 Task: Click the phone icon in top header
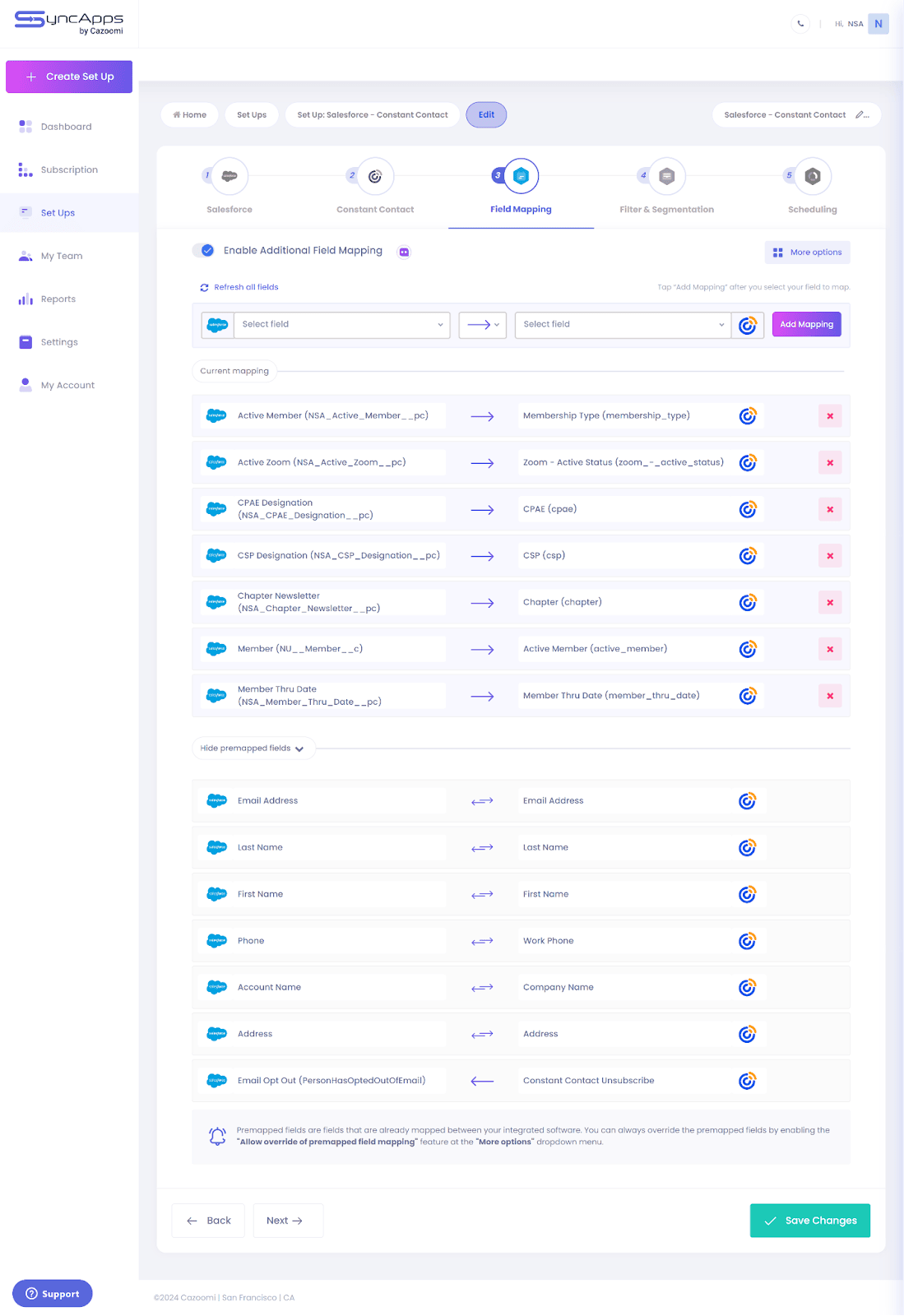(800, 24)
